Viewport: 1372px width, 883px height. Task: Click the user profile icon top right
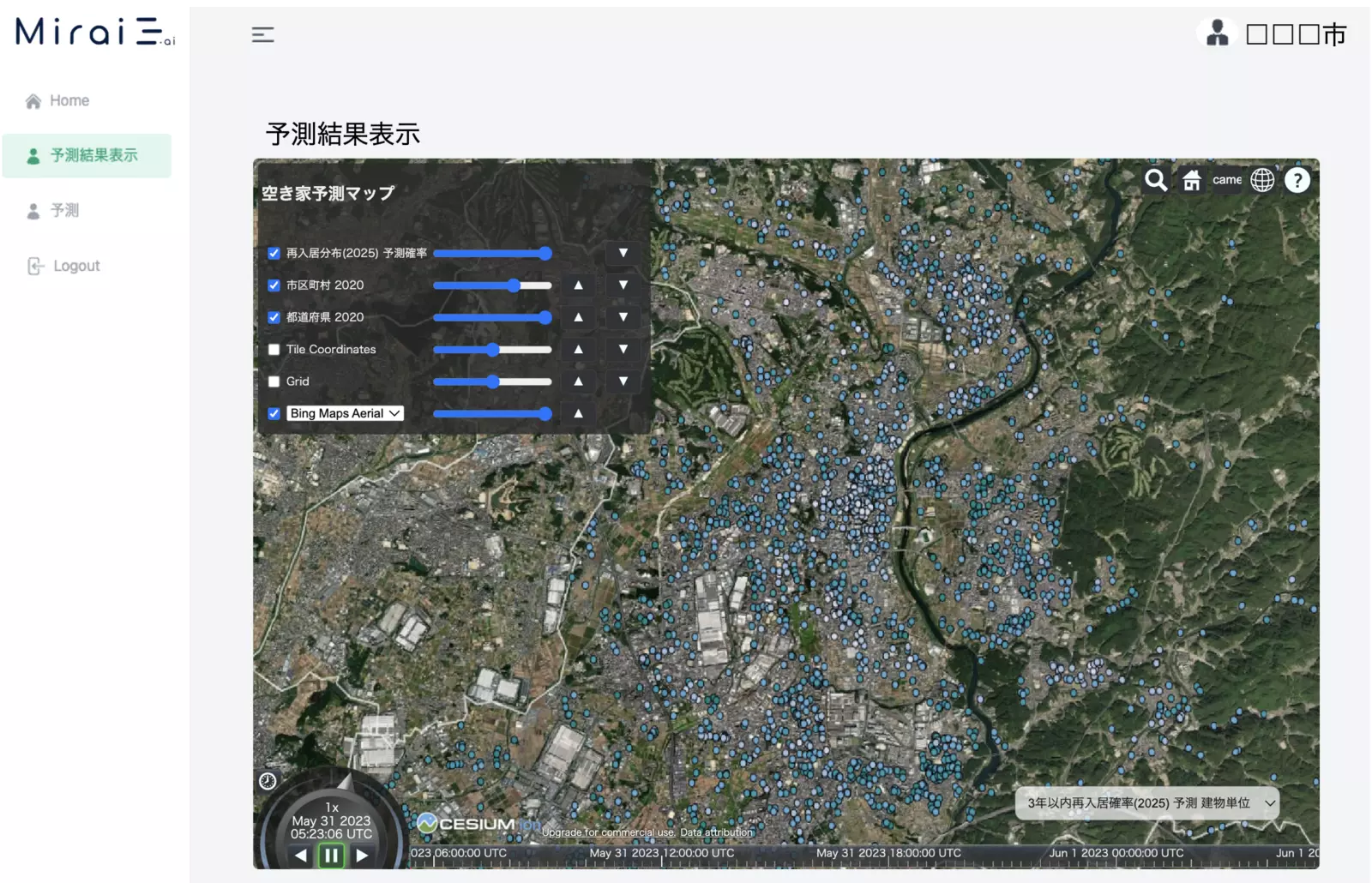pyautogui.click(x=1216, y=33)
